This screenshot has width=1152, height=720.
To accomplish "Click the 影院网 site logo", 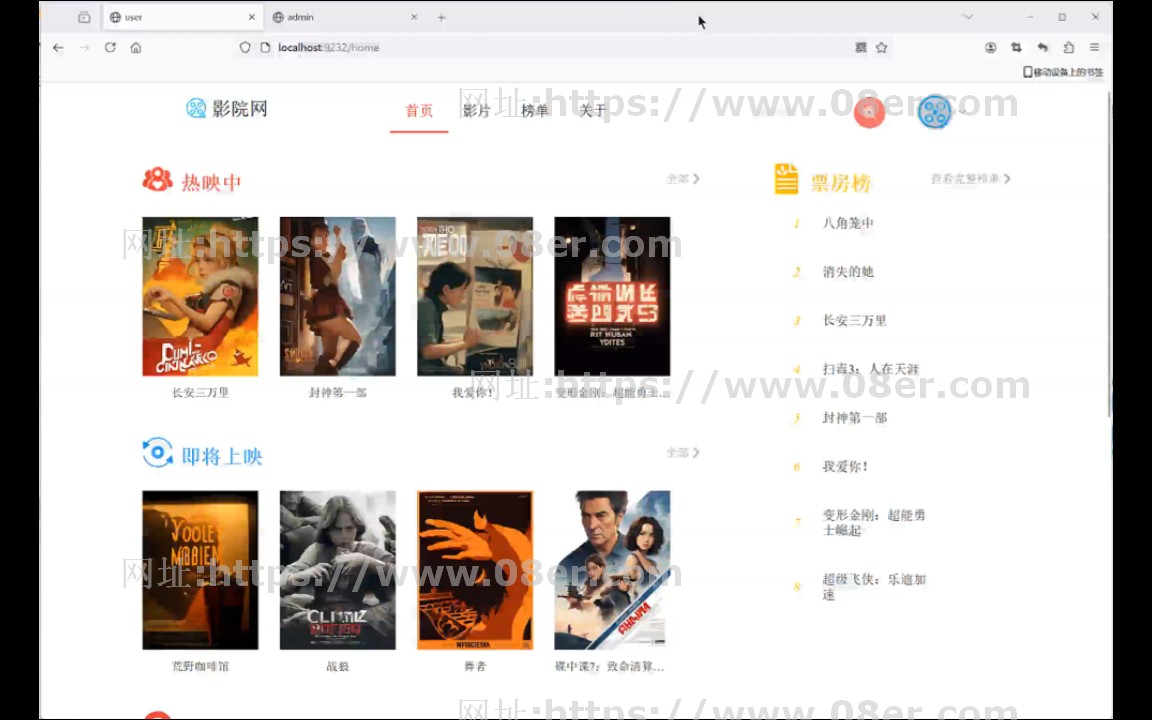I will (226, 109).
